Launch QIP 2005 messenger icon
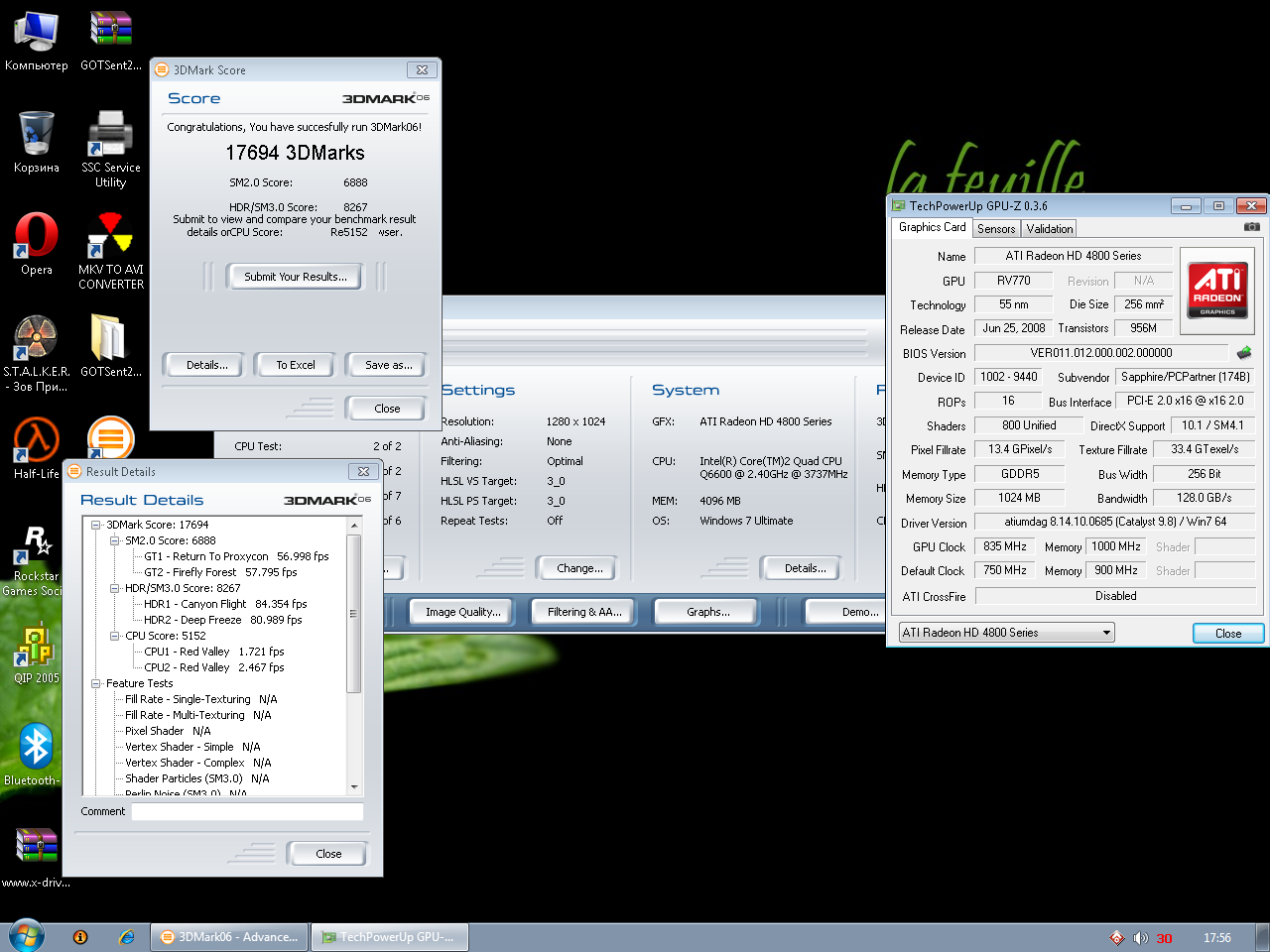Image resolution: width=1270 pixels, height=952 pixels. [36, 653]
